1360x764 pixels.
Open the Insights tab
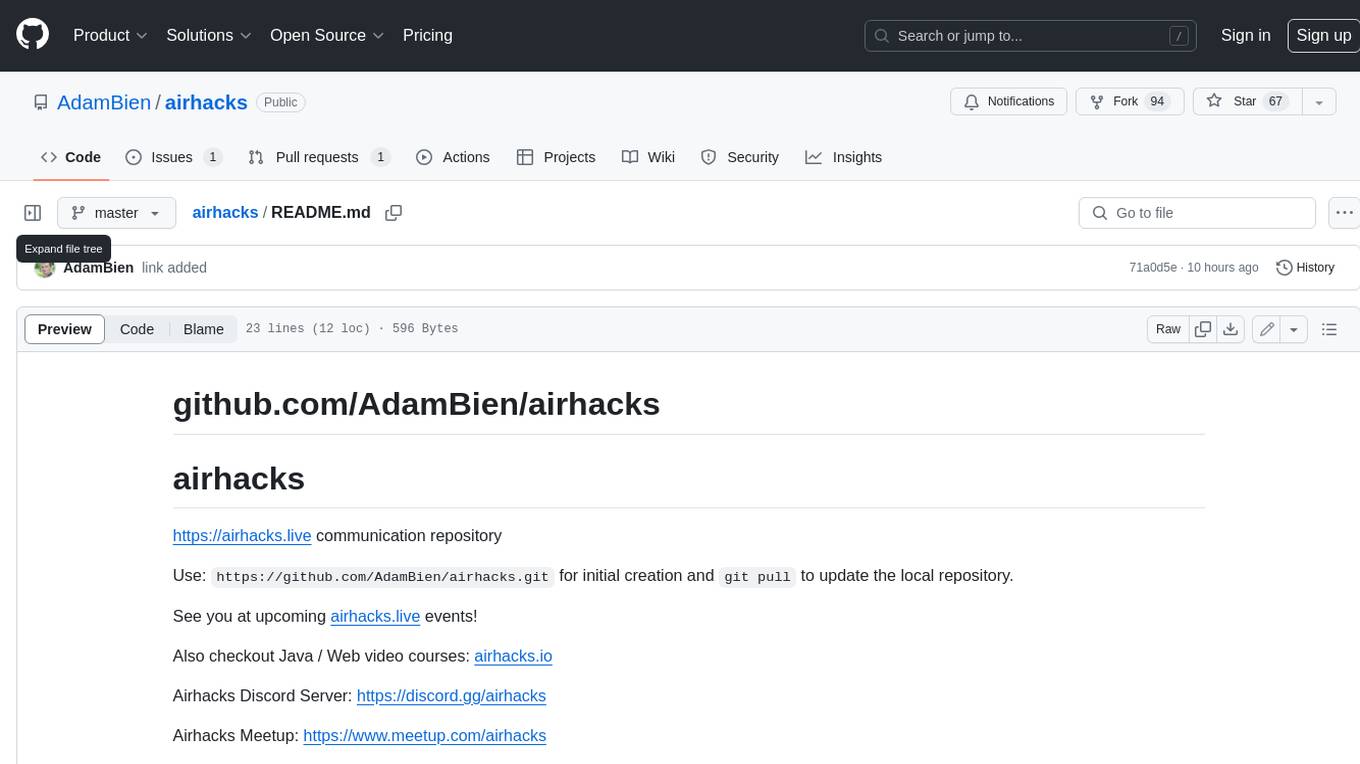click(844, 157)
